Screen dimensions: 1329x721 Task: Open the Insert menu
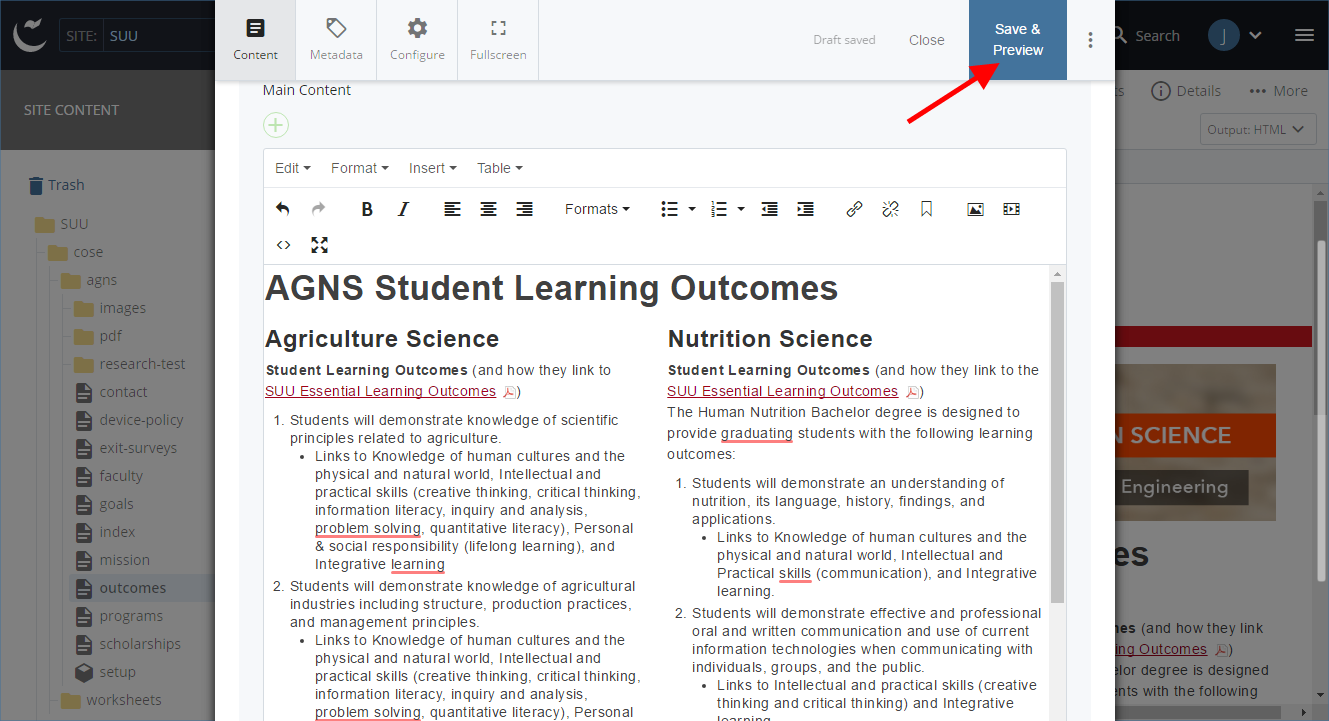click(x=432, y=168)
